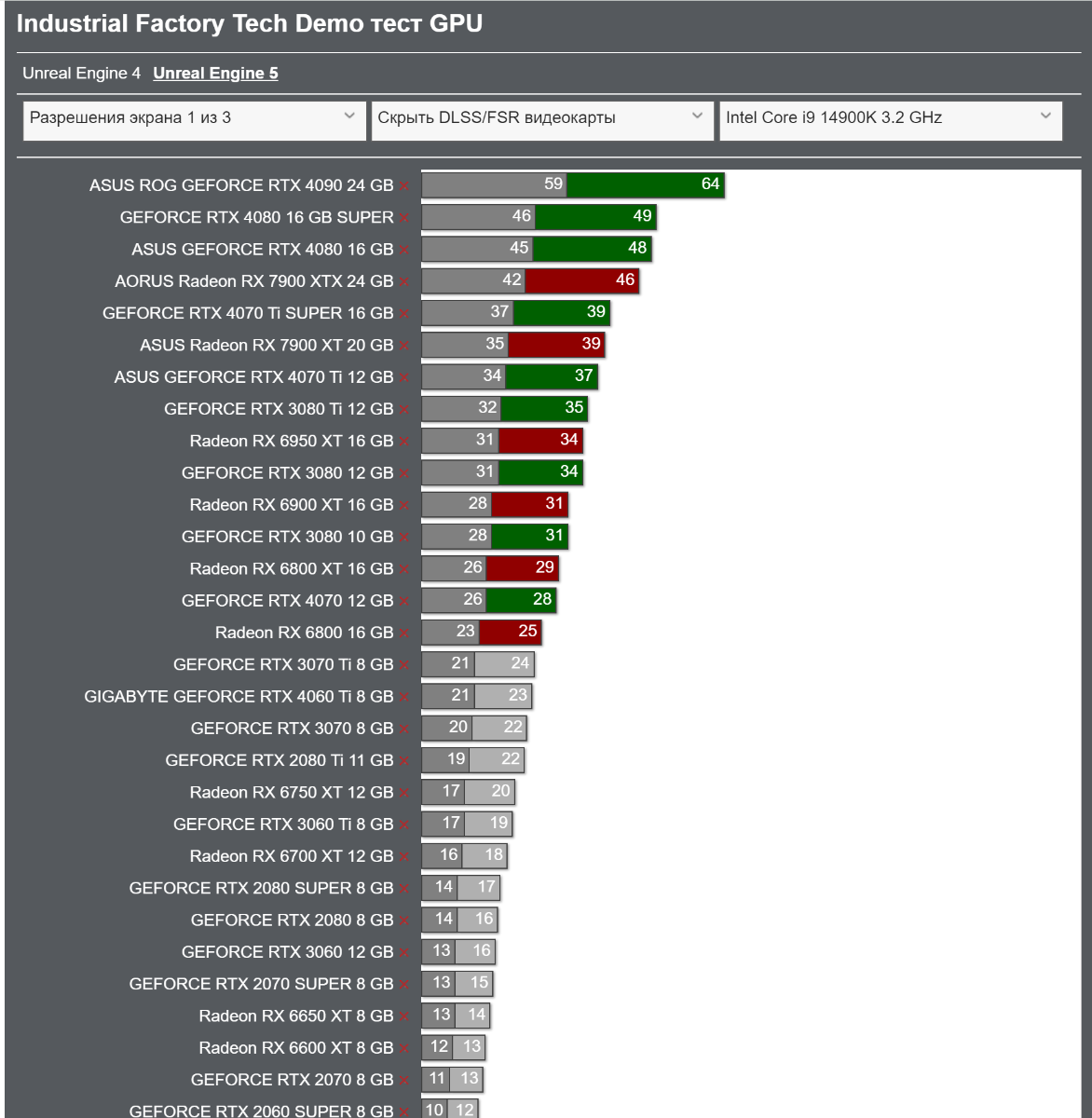Click the green 28 fps bar for RTX 4070 12 GB
Viewport: 1092px width, 1118px height.
[522, 600]
